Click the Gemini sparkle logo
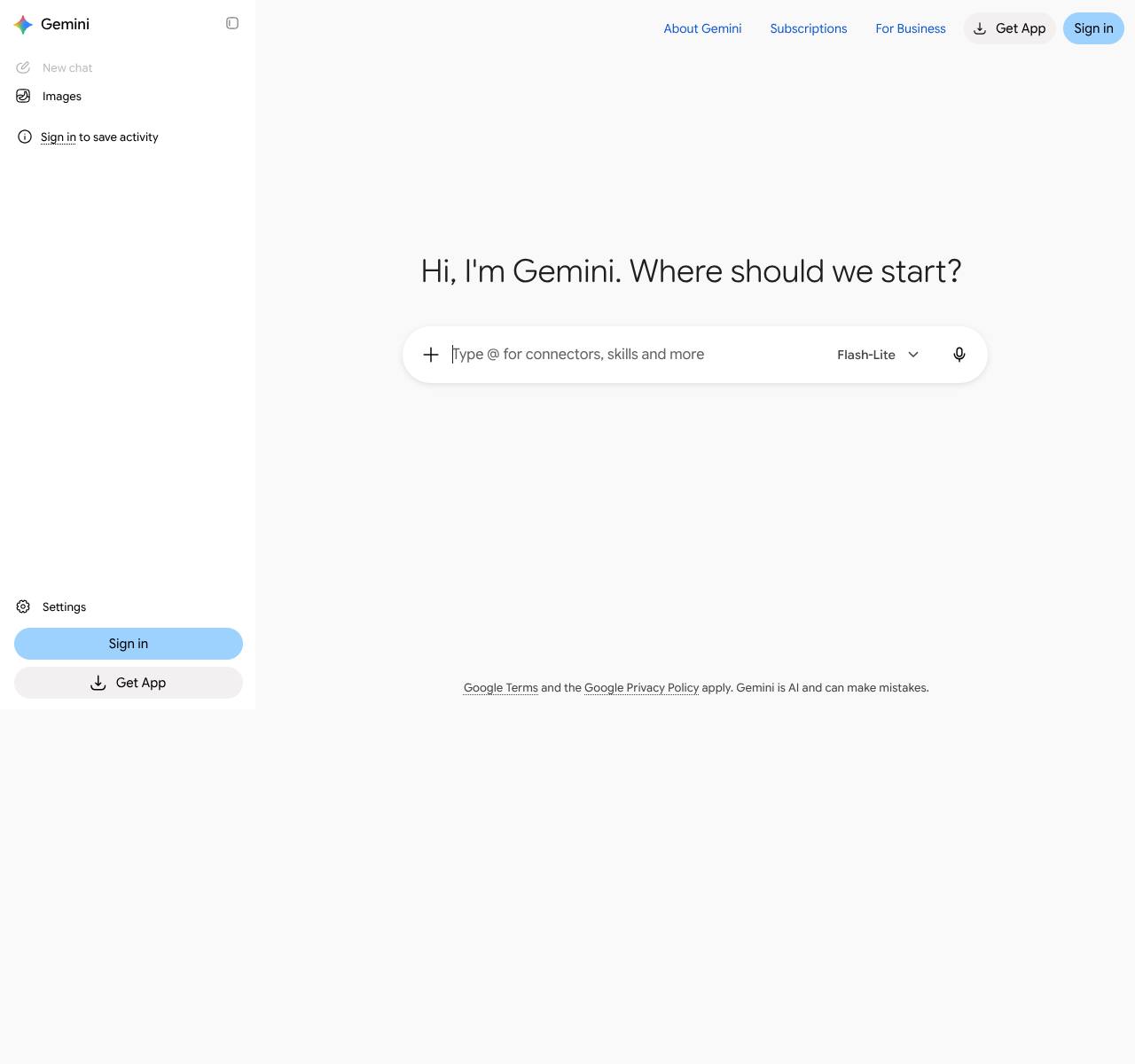1135x1064 pixels. coord(24,25)
